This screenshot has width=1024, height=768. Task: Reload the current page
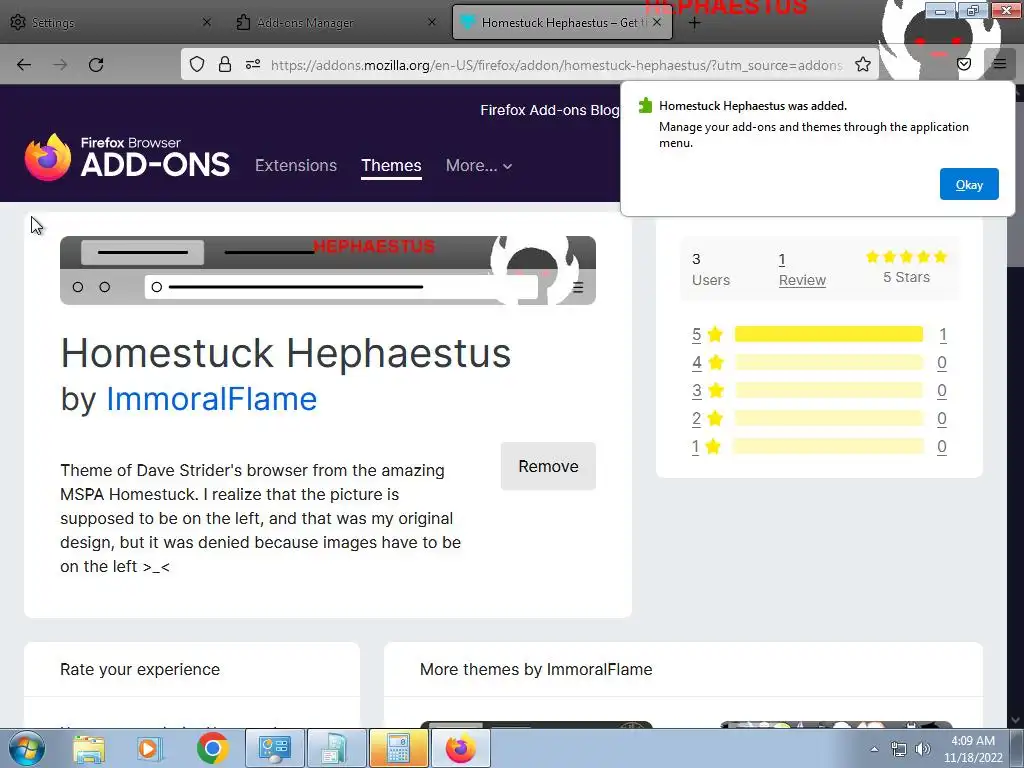tap(96, 65)
